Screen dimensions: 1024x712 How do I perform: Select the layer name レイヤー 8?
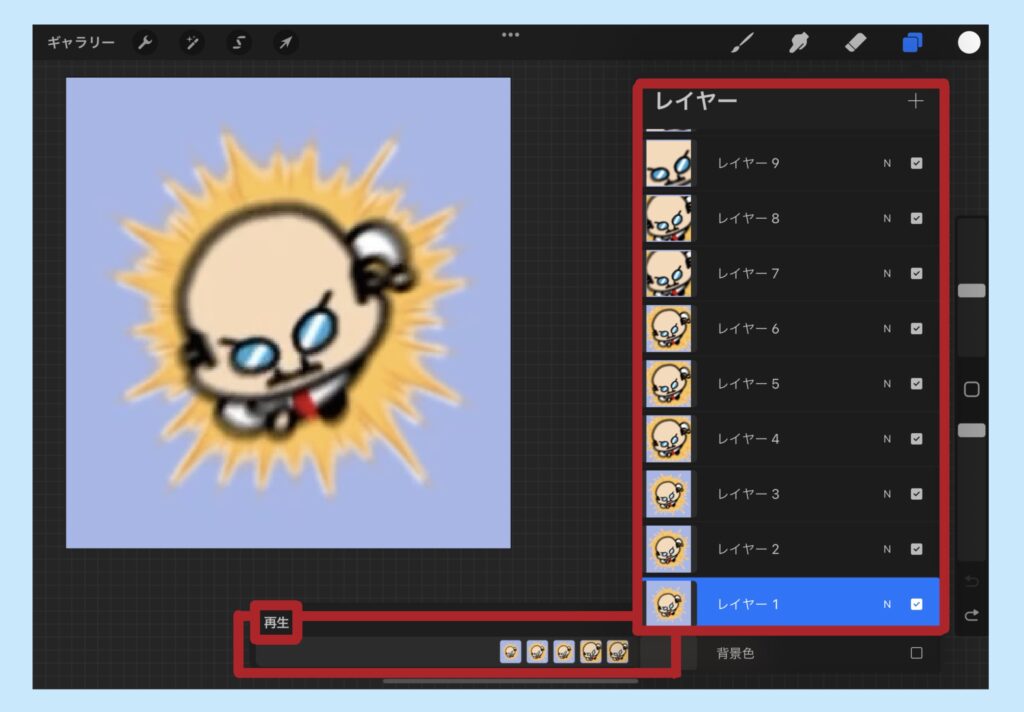pos(748,218)
